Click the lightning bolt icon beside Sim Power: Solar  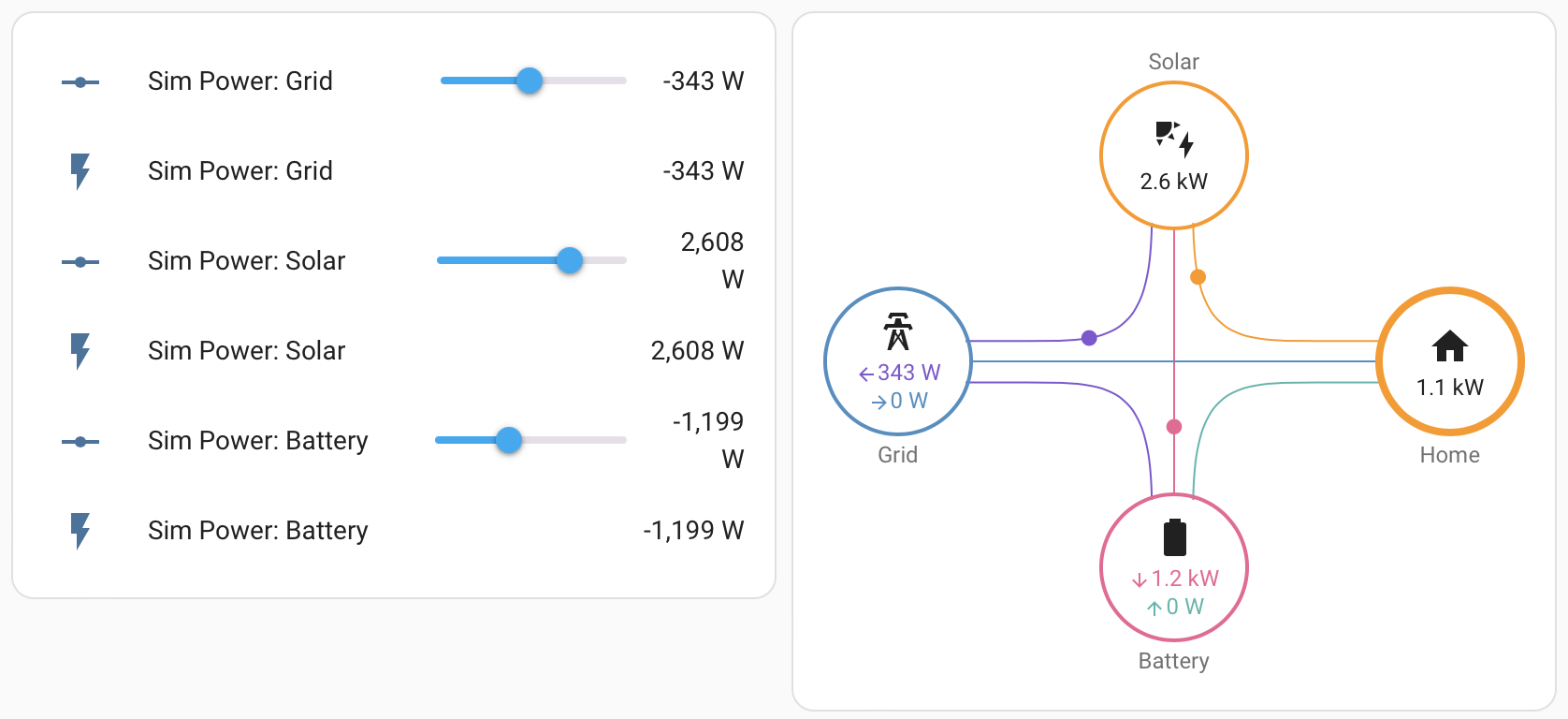point(80,350)
